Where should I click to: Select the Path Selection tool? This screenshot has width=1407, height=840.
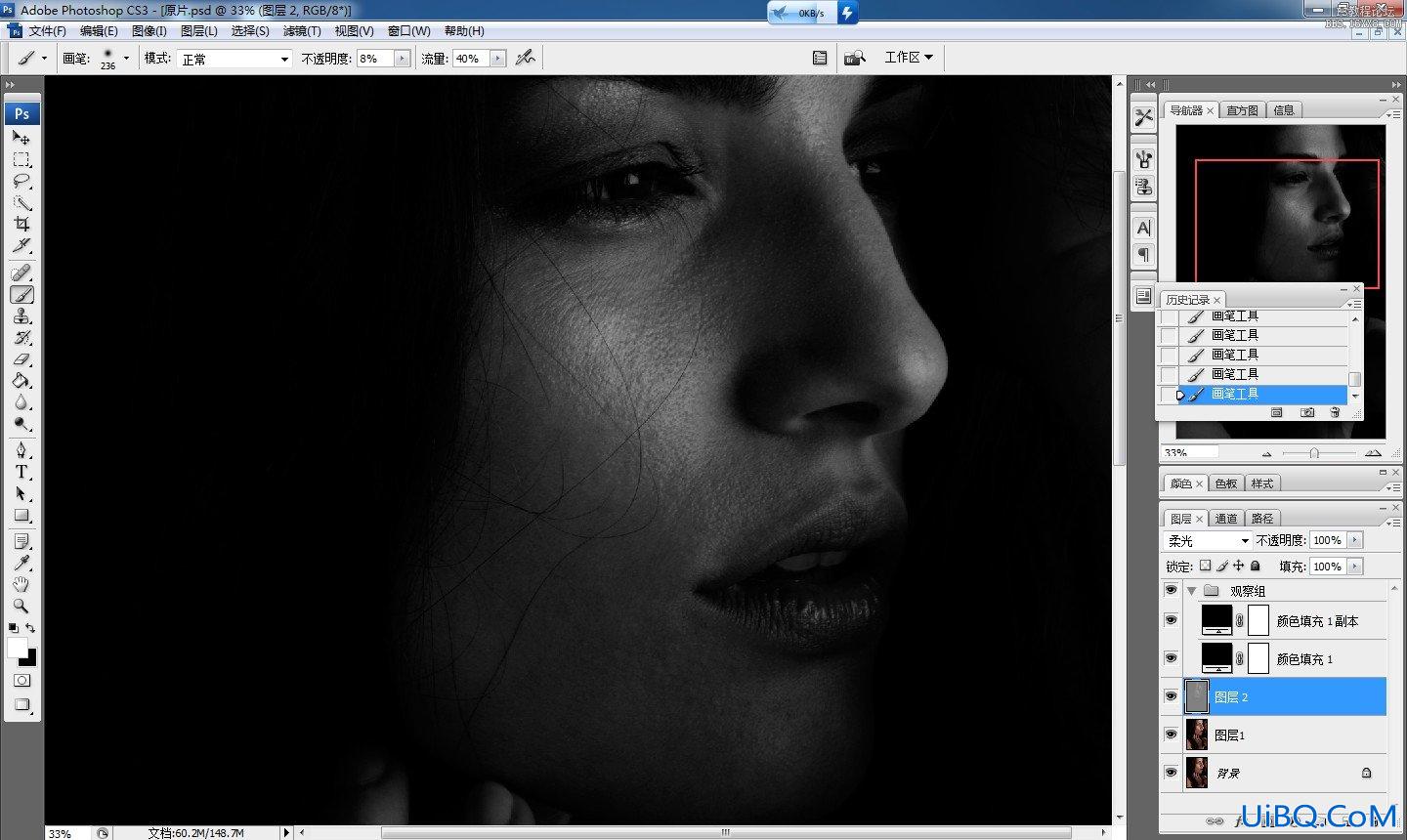click(21, 493)
